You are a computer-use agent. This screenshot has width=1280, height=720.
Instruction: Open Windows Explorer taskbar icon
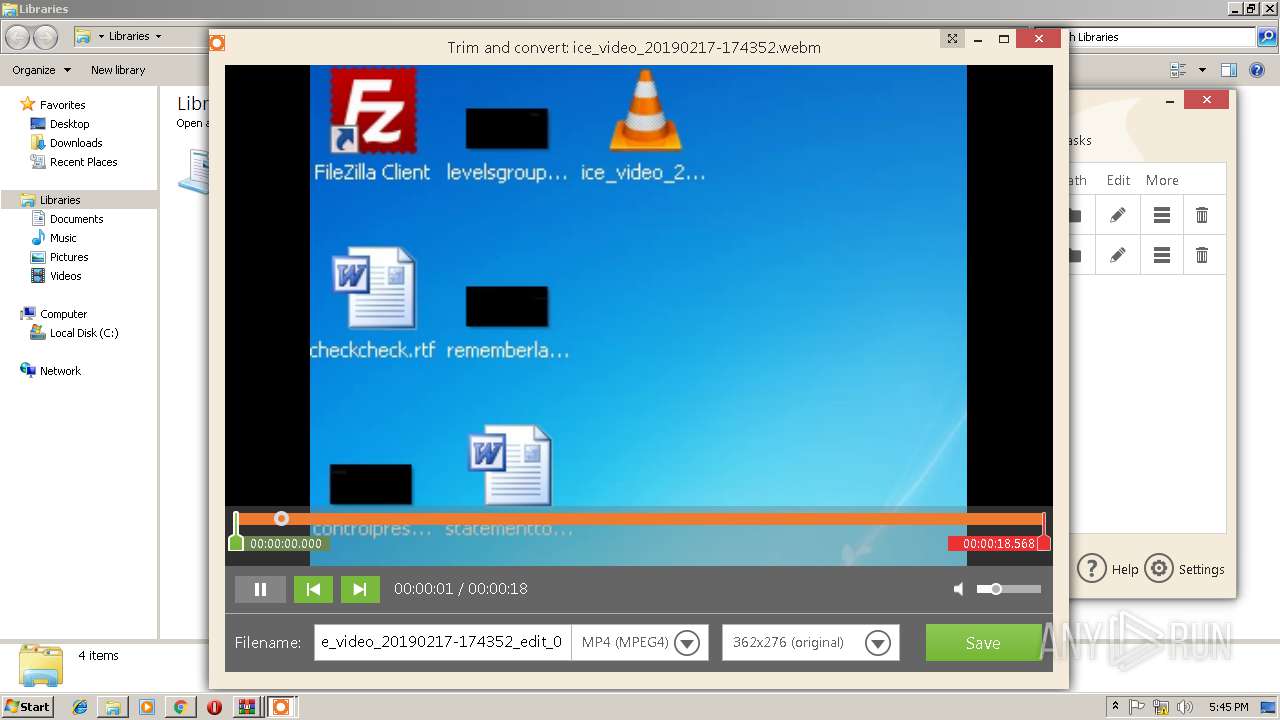[x=113, y=707]
